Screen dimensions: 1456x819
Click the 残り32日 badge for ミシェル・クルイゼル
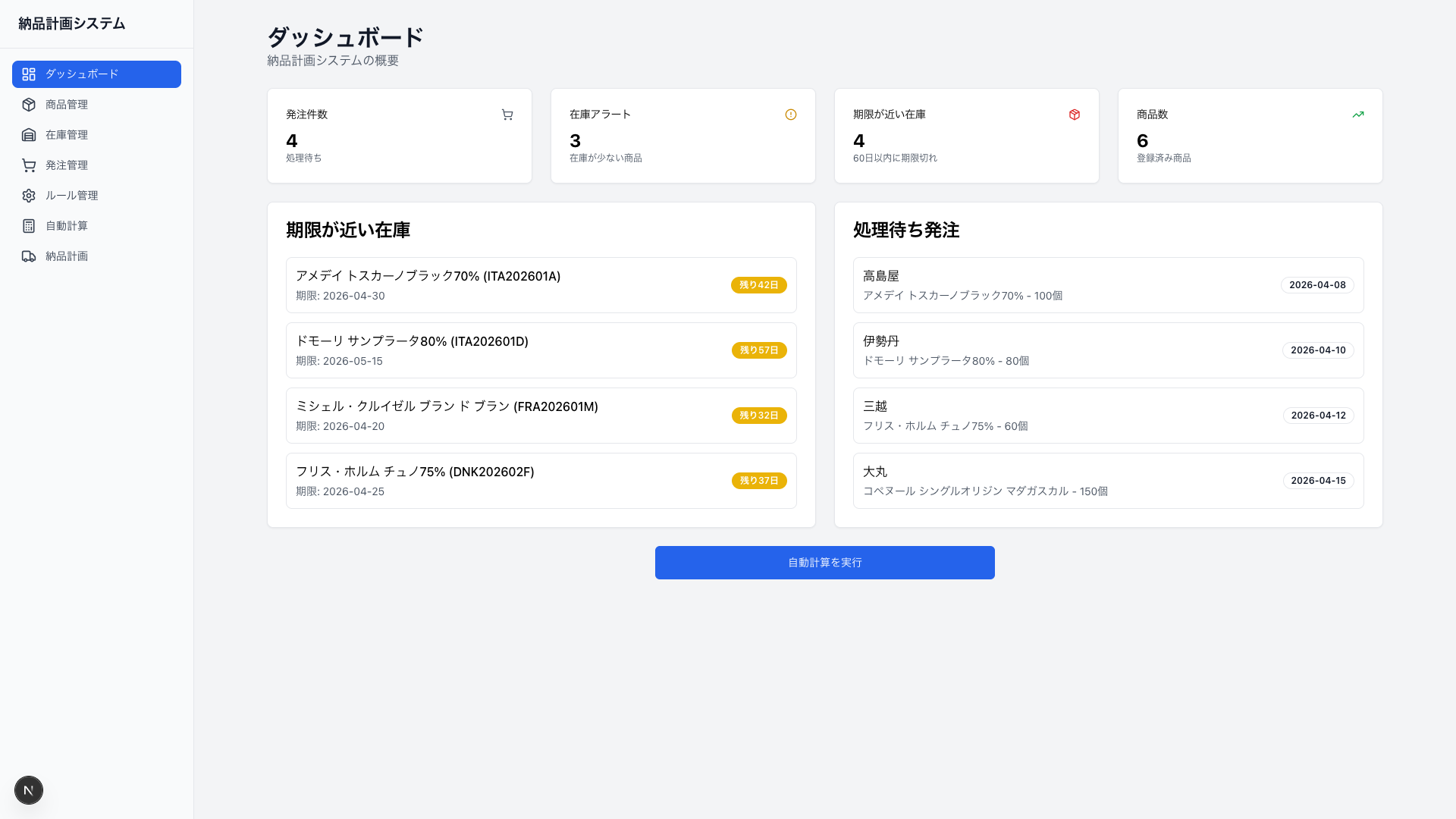pyautogui.click(x=758, y=416)
